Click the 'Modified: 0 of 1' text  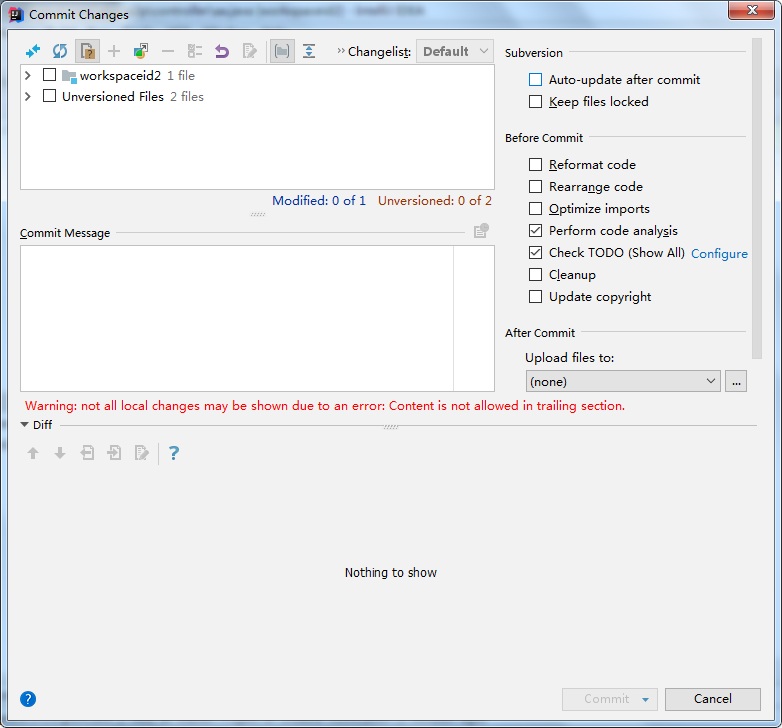[x=319, y=200]
